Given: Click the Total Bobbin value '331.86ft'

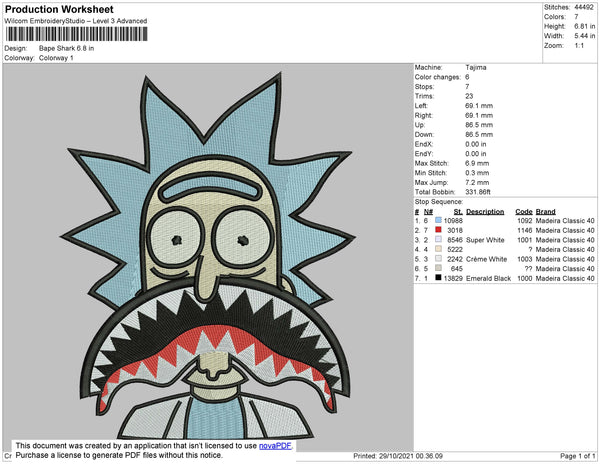Looking at the screenshot, I should pyautogui.click(x=478, y=192).
